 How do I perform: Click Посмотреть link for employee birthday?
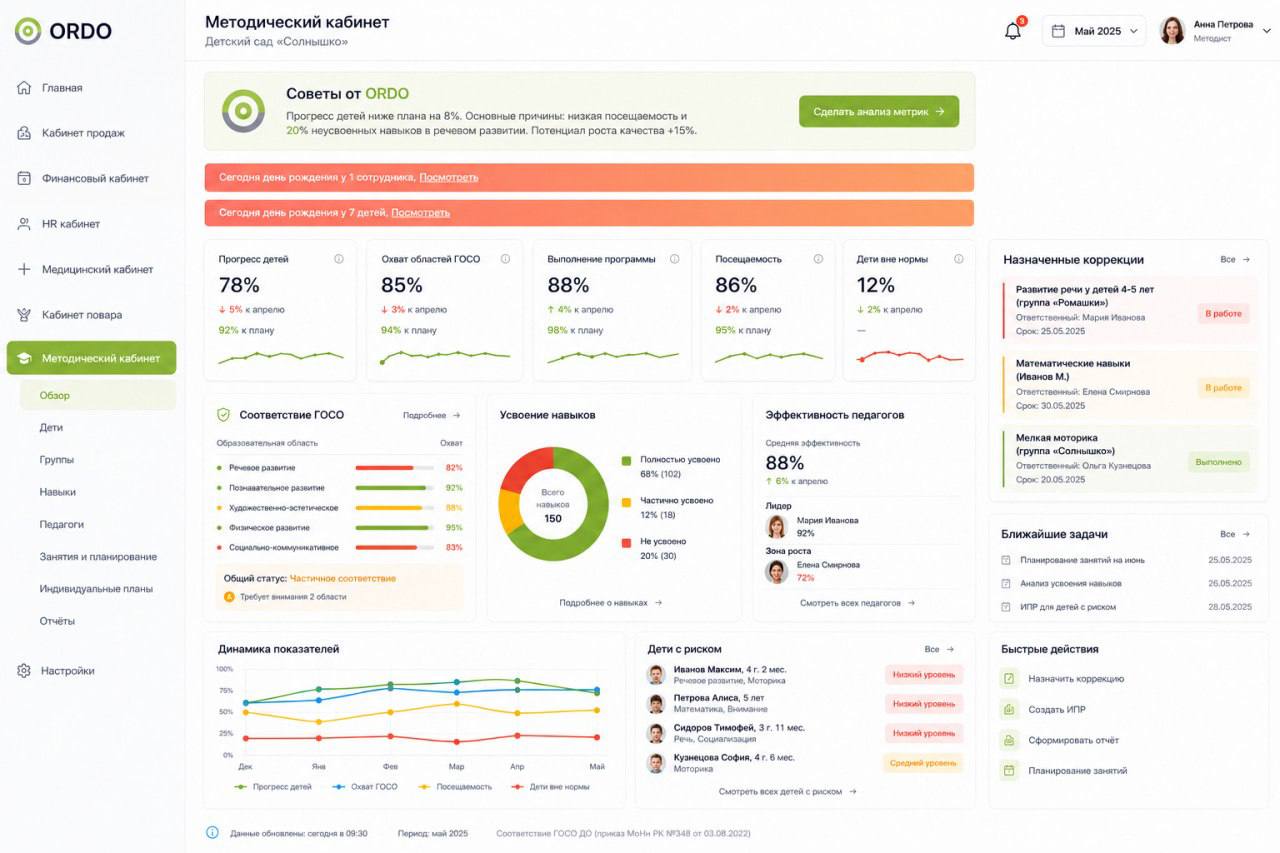pyautogui.click(x=448, y=177)
